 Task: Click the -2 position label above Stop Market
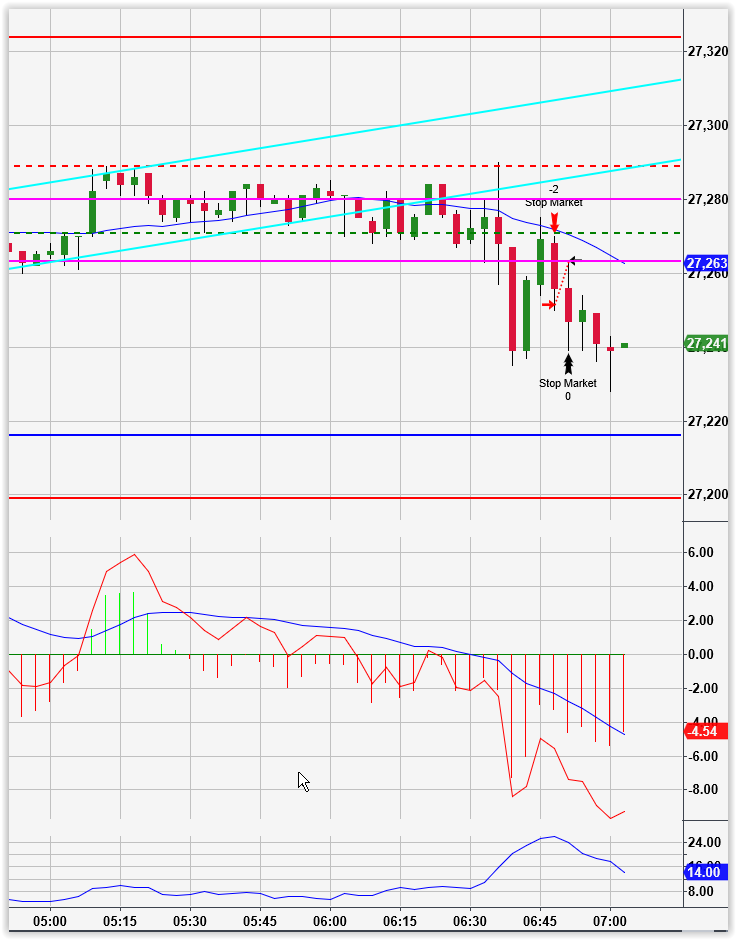tap(554, 189)
